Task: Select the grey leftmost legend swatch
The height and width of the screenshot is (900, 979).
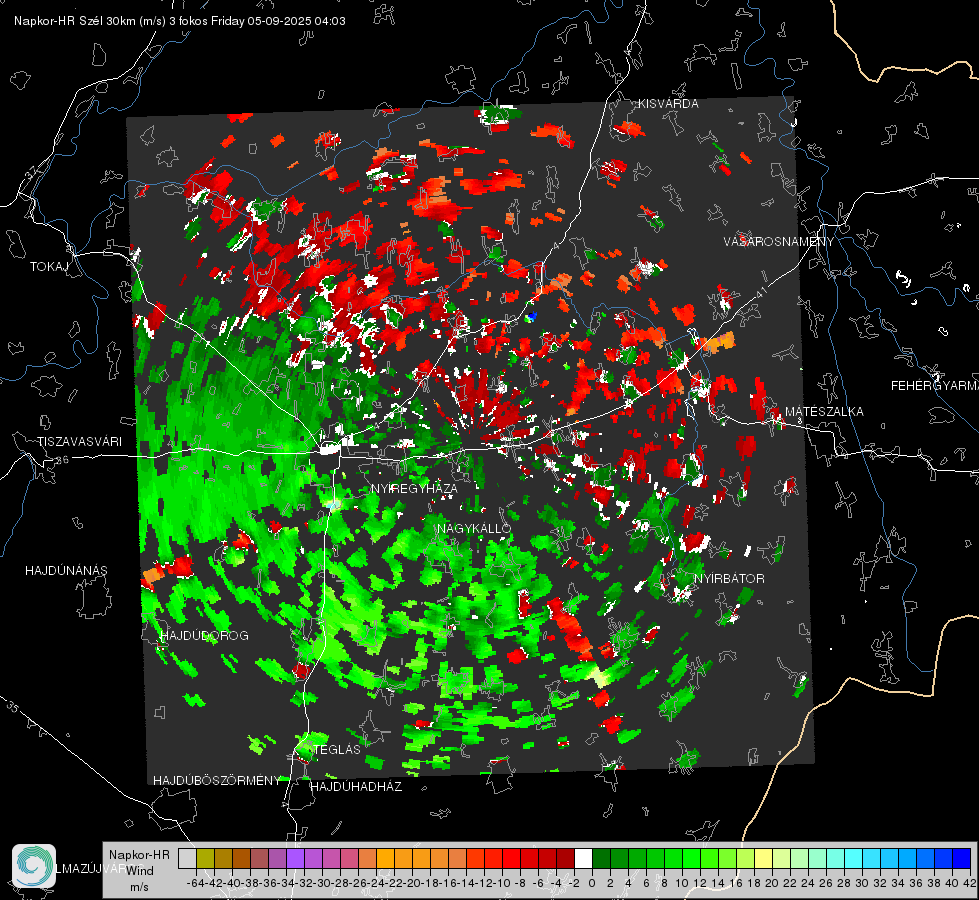Action: click(187, 858)
